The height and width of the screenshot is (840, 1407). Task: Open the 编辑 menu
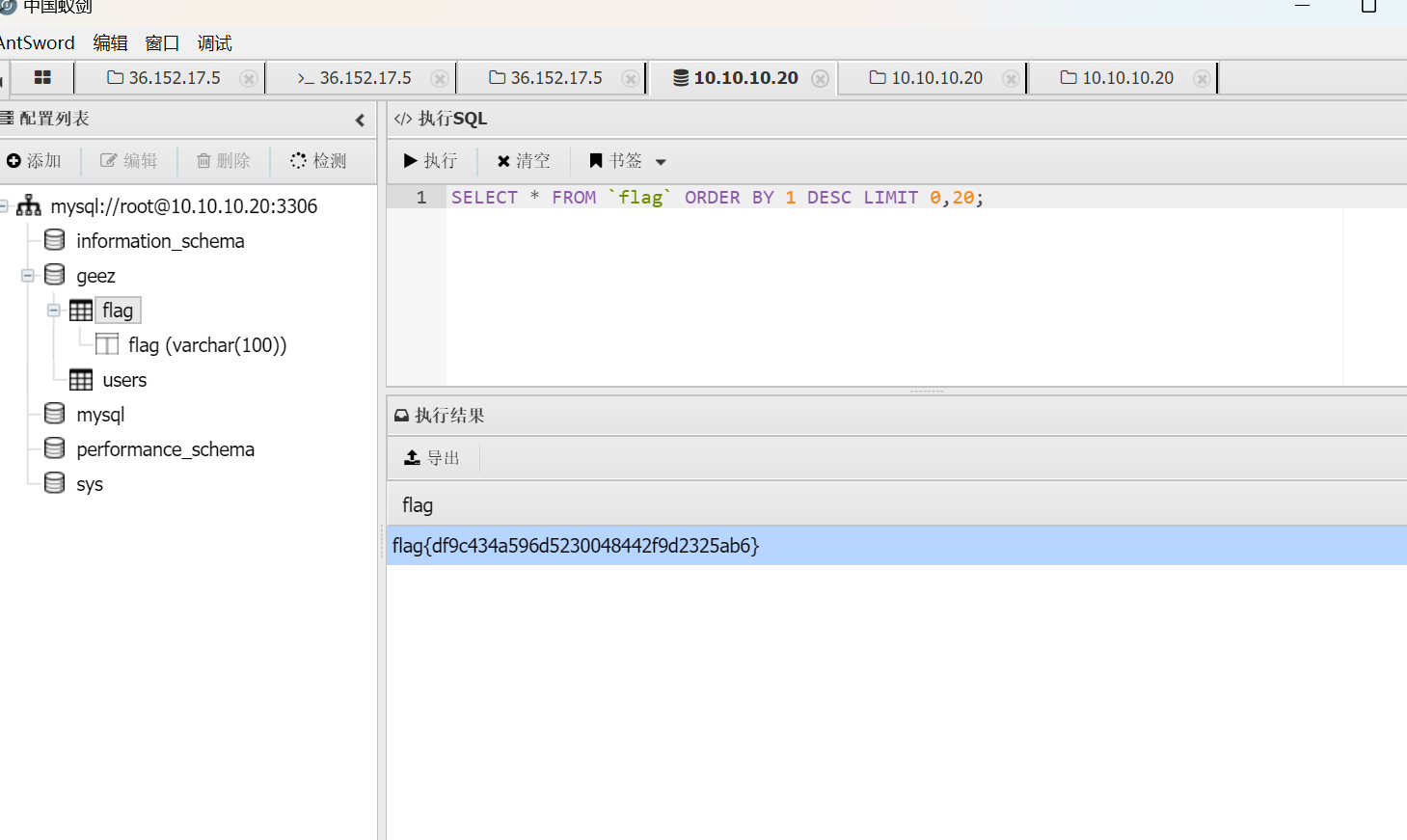[x=110, y=43]
